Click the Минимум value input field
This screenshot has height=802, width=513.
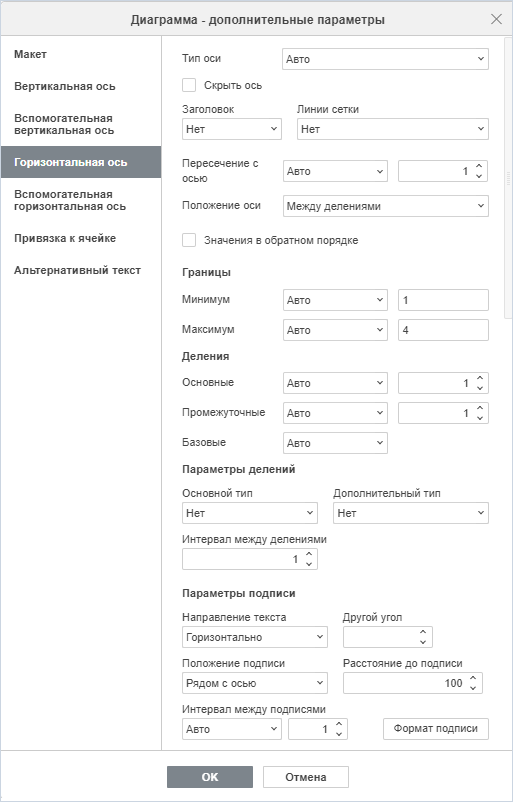(443, 300)
